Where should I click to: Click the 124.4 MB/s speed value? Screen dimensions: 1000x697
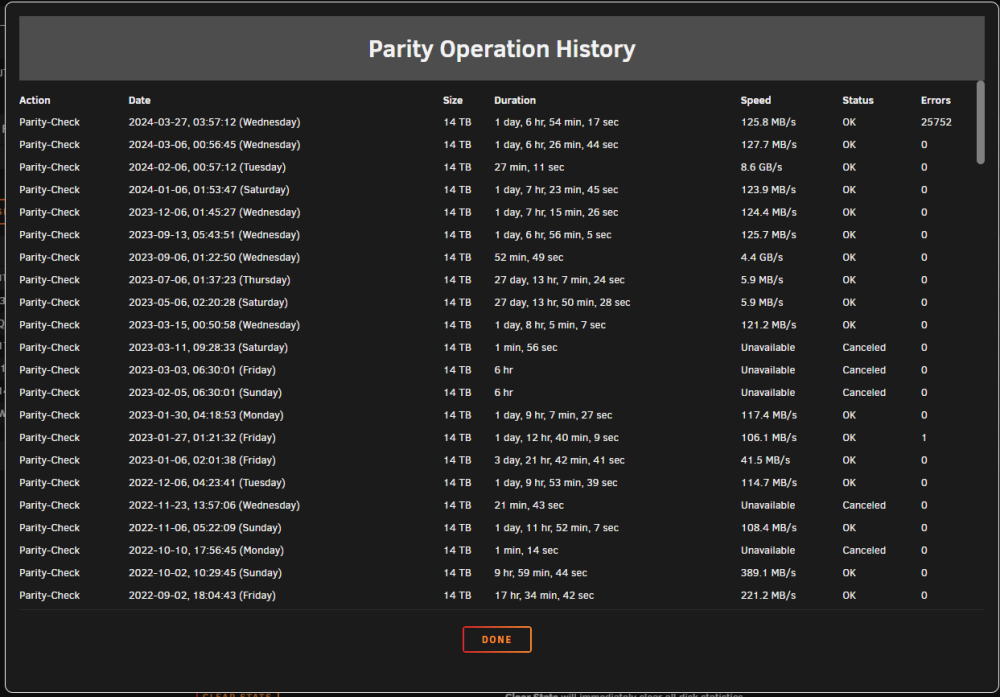(768, 212)
